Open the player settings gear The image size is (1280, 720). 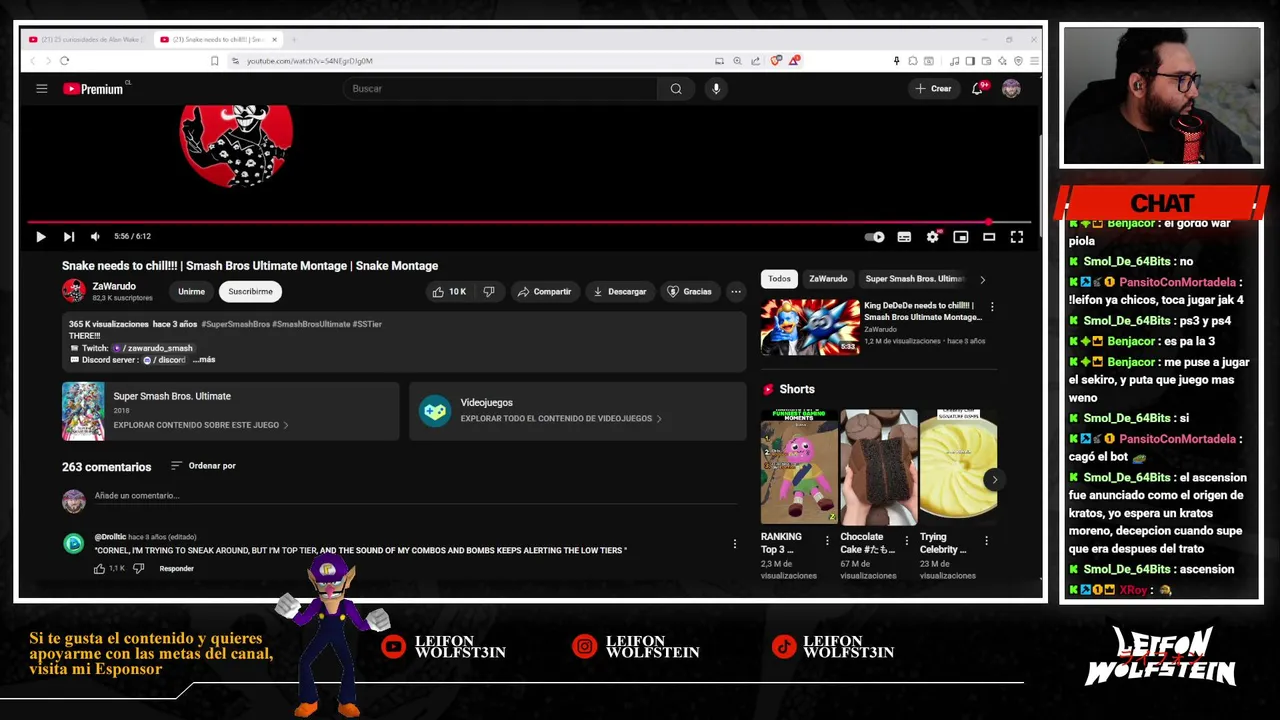click(x=932, y=237)
